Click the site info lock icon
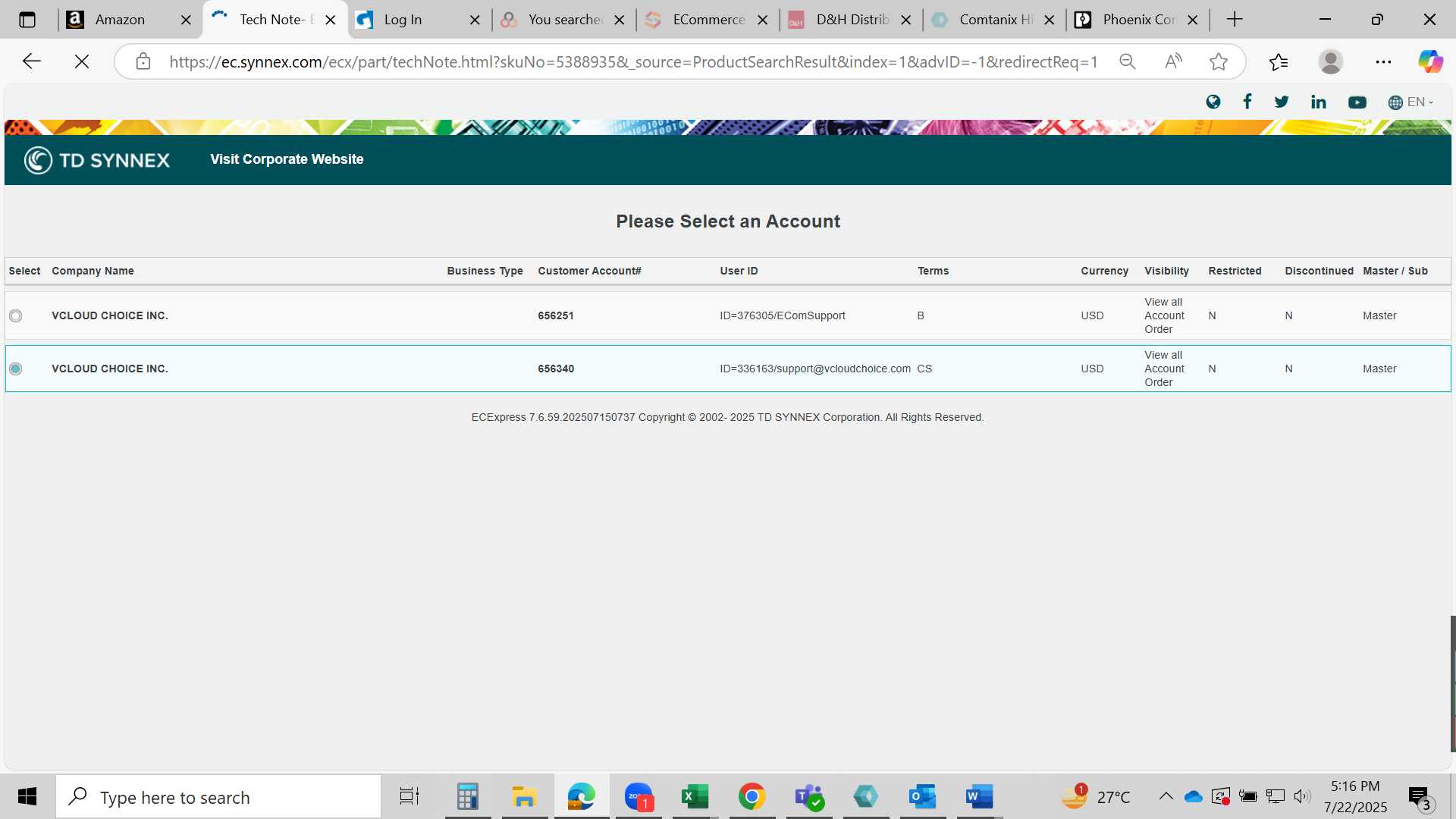1456x819 pixels. coord(143,61)
